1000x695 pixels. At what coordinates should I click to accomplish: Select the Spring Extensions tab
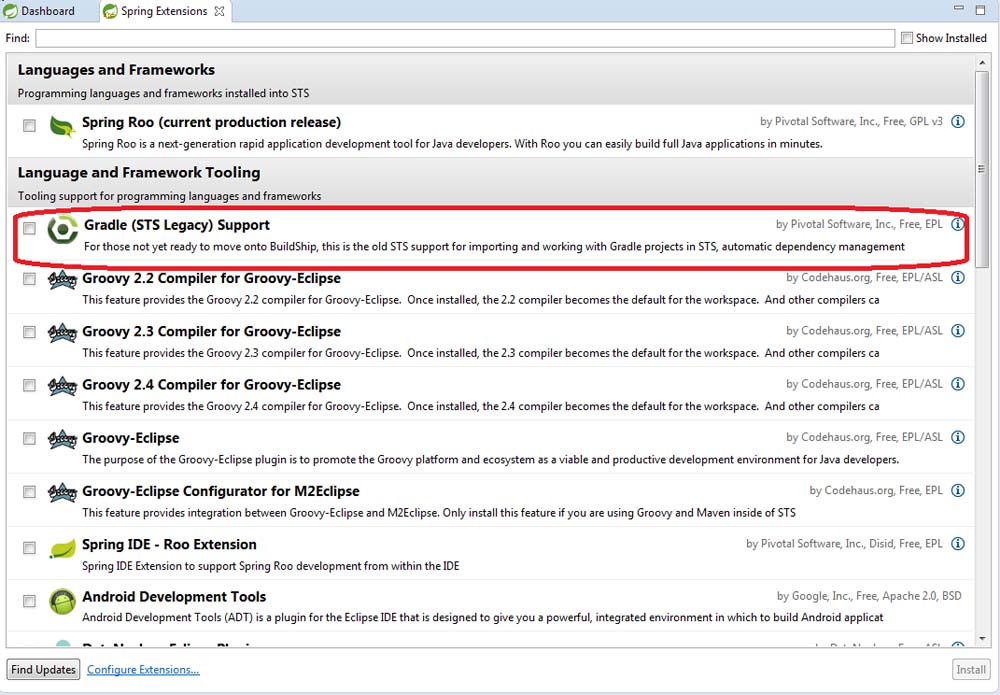tap(165, 11)
